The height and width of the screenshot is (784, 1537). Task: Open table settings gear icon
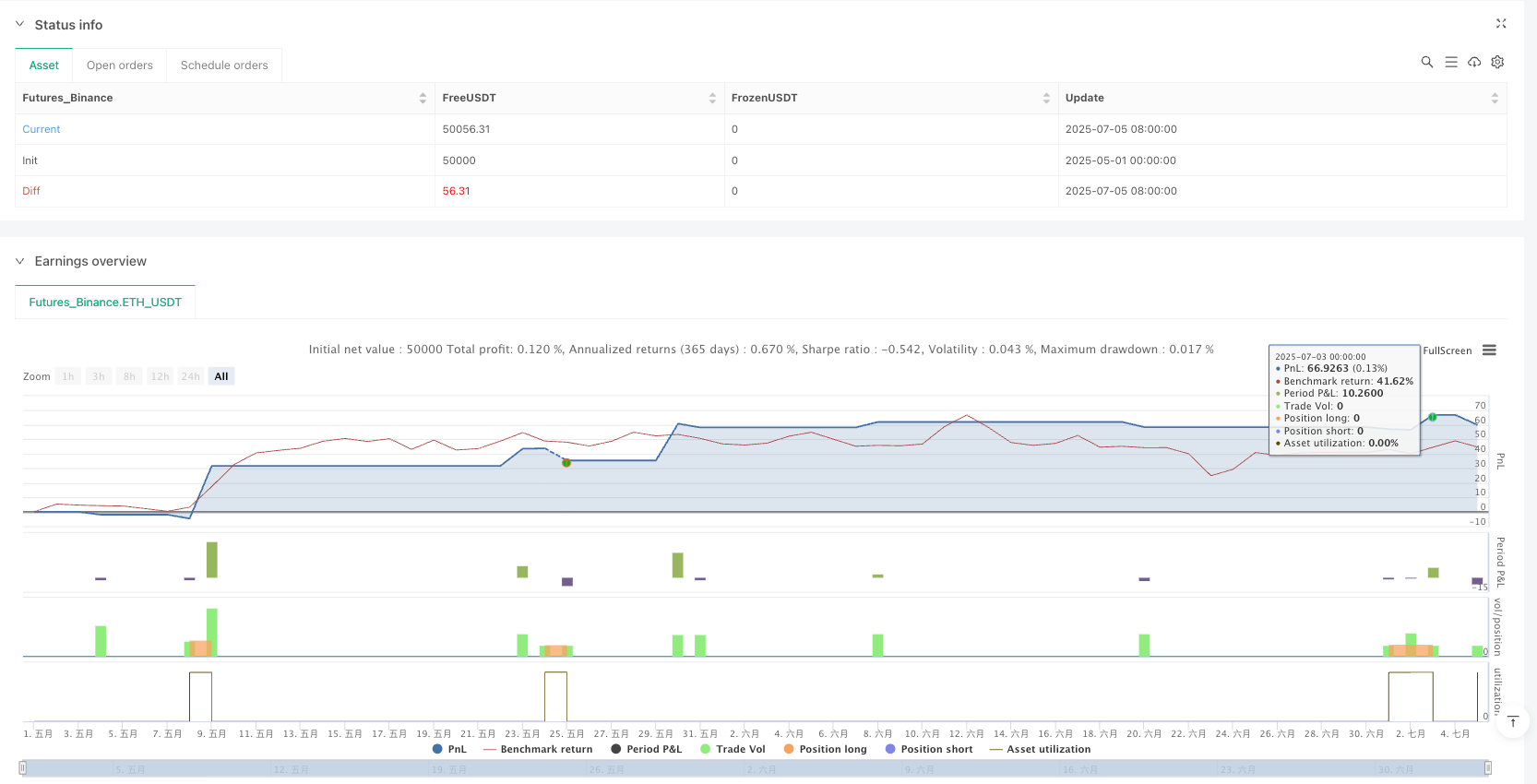(1497, 62)
